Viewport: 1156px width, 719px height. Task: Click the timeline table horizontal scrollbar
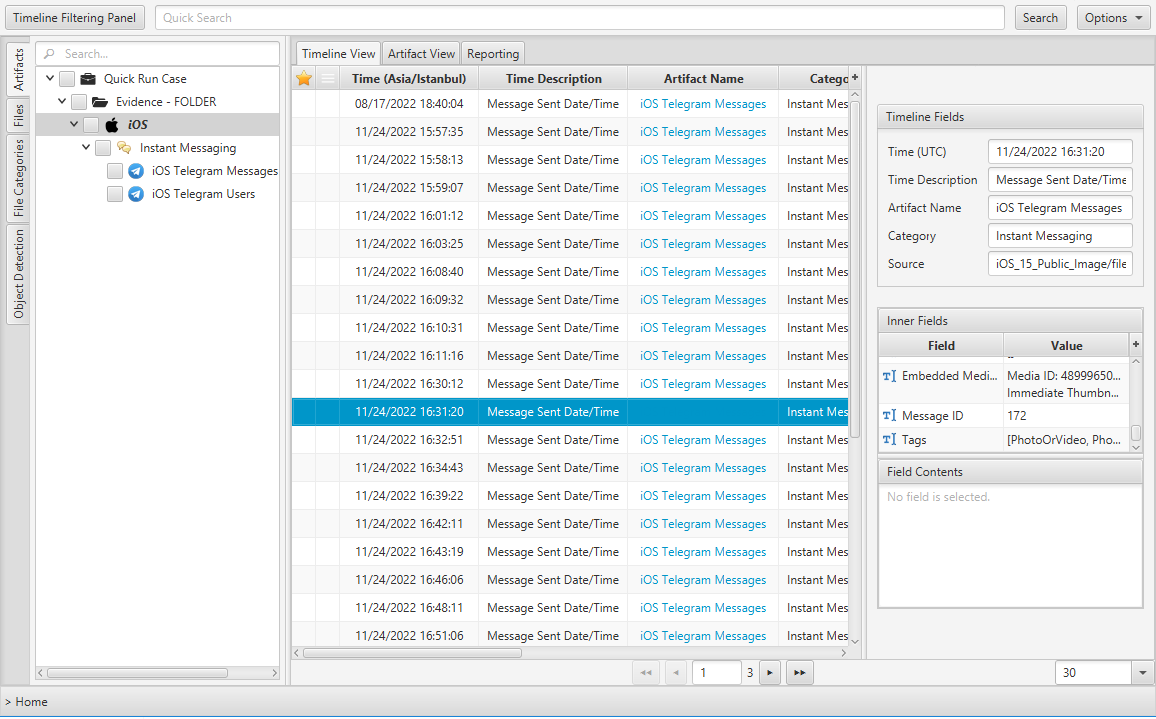point(412,653)
